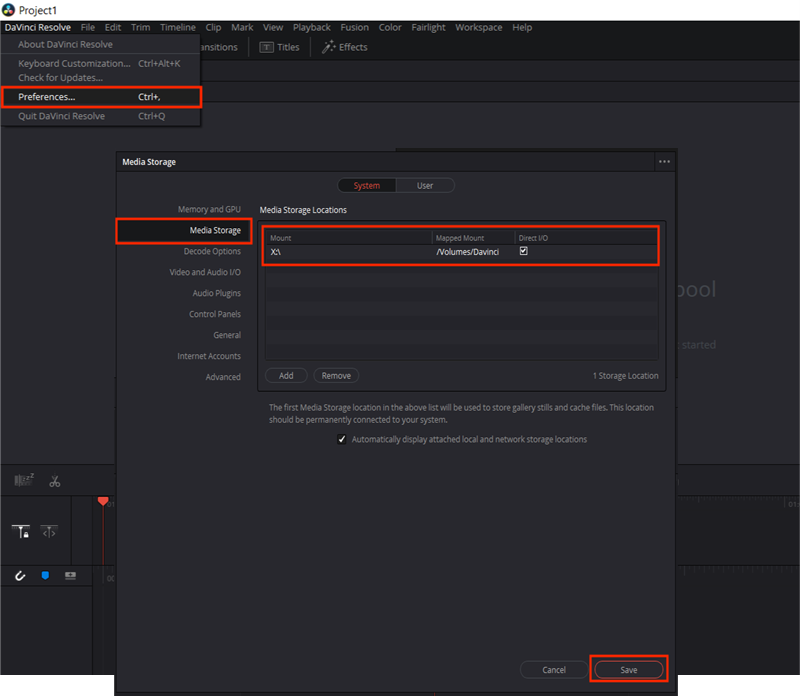
Task: Click the DaVinci Resolve logo in title bar
Action: tap(9, 10)
